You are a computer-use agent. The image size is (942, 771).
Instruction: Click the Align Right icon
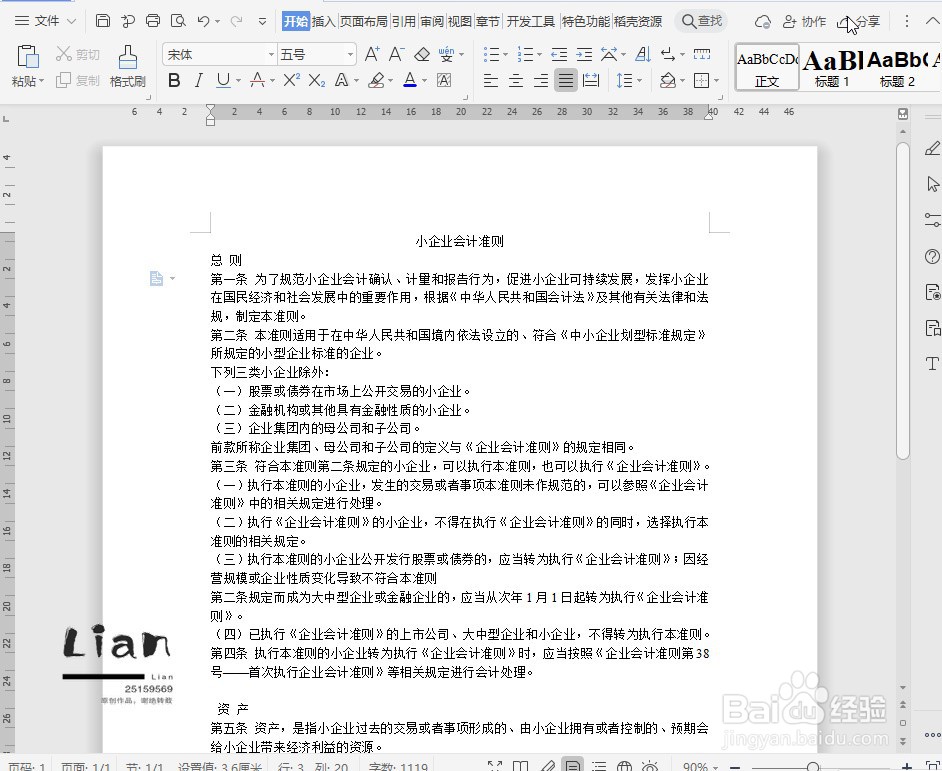[x=541, y=80]
